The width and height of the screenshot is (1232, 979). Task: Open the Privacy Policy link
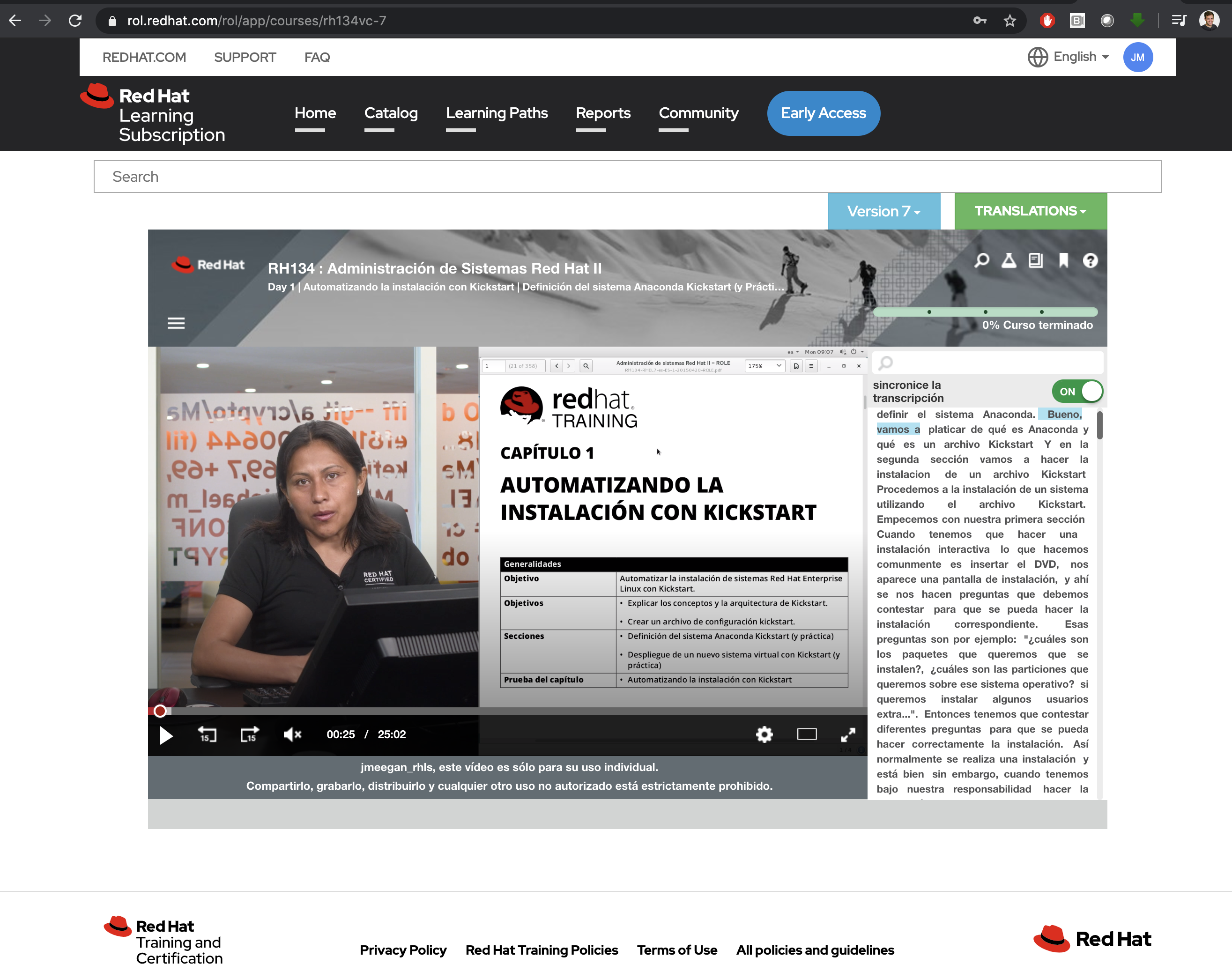coord(403,950)
